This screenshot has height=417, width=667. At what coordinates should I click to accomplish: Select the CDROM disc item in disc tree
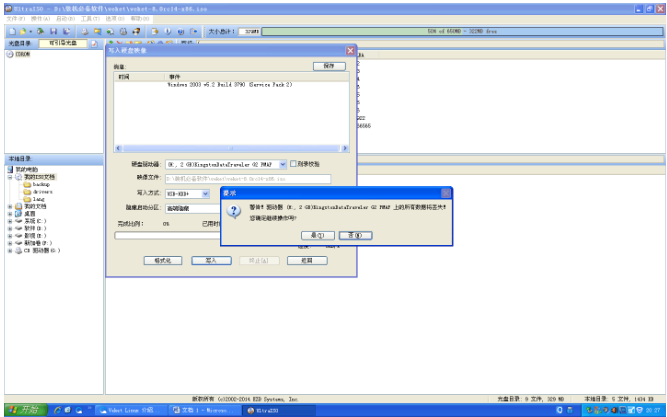19,54
